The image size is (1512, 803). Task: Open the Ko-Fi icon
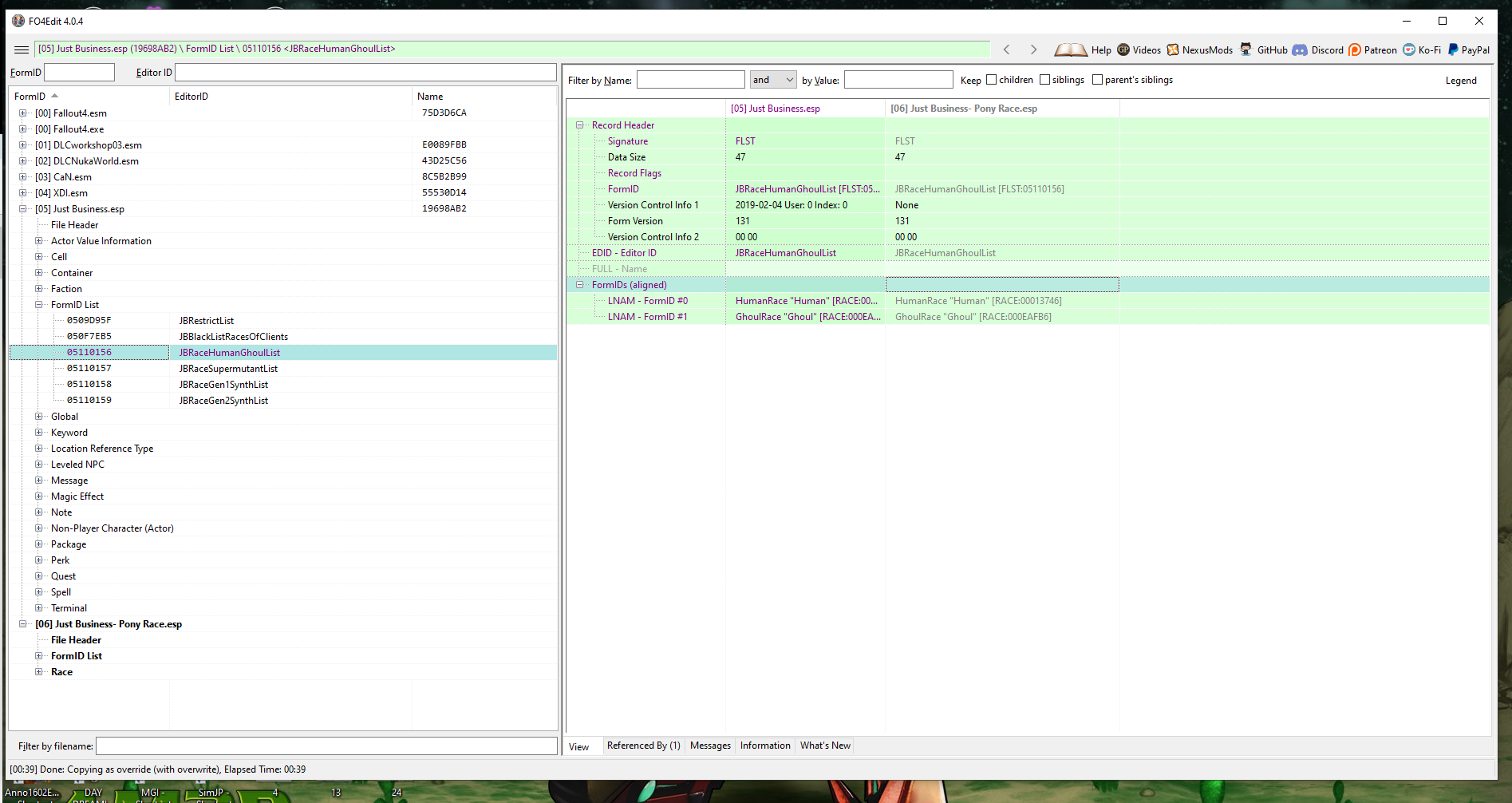[x=1409, y=49]
